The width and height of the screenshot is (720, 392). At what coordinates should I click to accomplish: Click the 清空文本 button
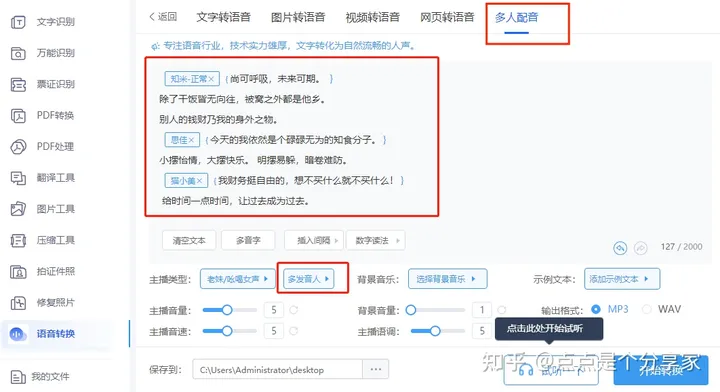click(x=189, y=241)
